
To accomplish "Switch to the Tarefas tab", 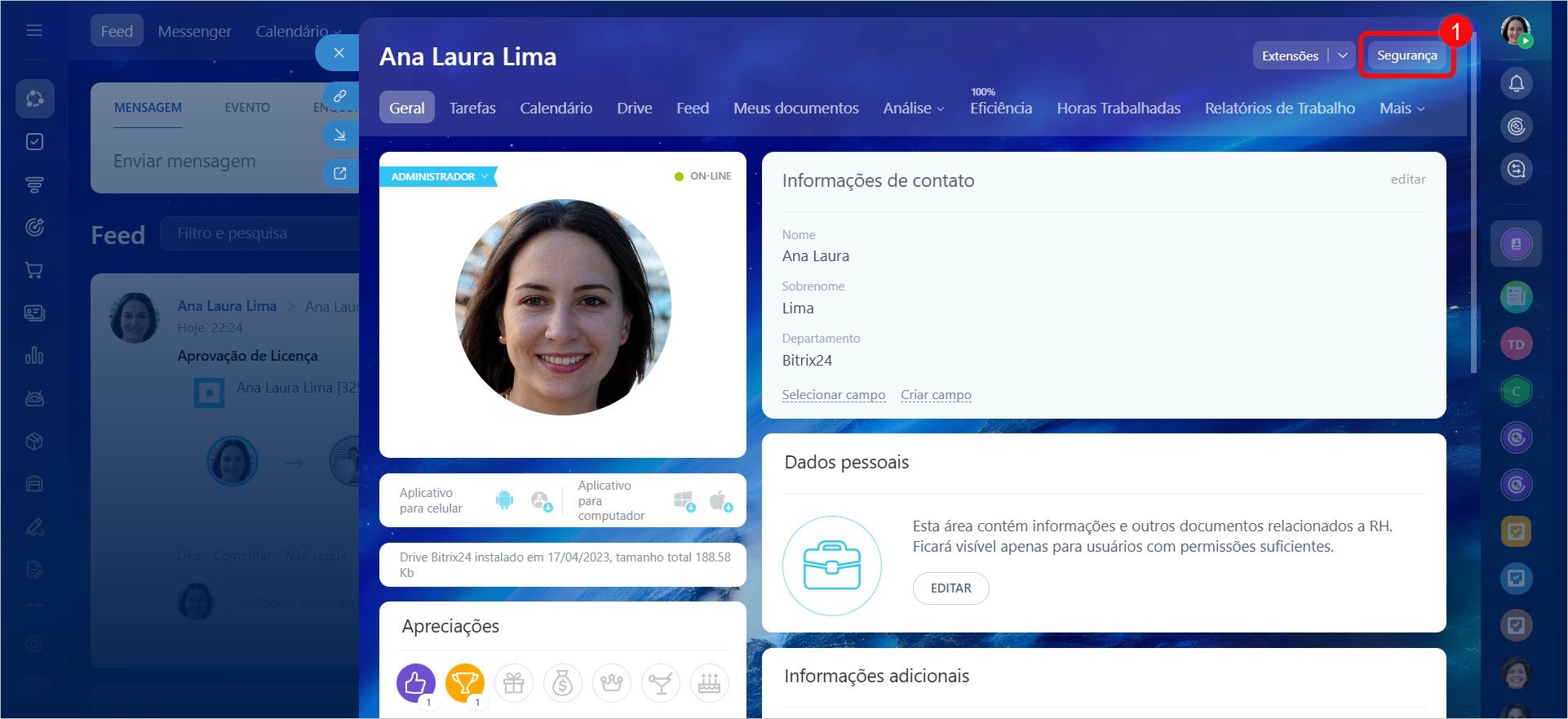I will [472, 109].
